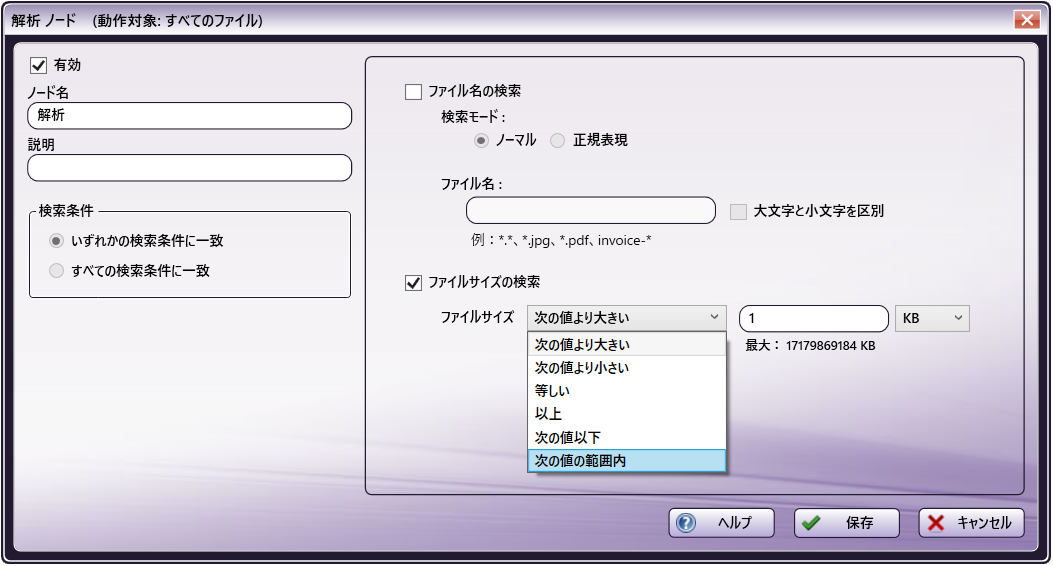Choose すべての検索条件に一致 radio option

pos(56,271)
